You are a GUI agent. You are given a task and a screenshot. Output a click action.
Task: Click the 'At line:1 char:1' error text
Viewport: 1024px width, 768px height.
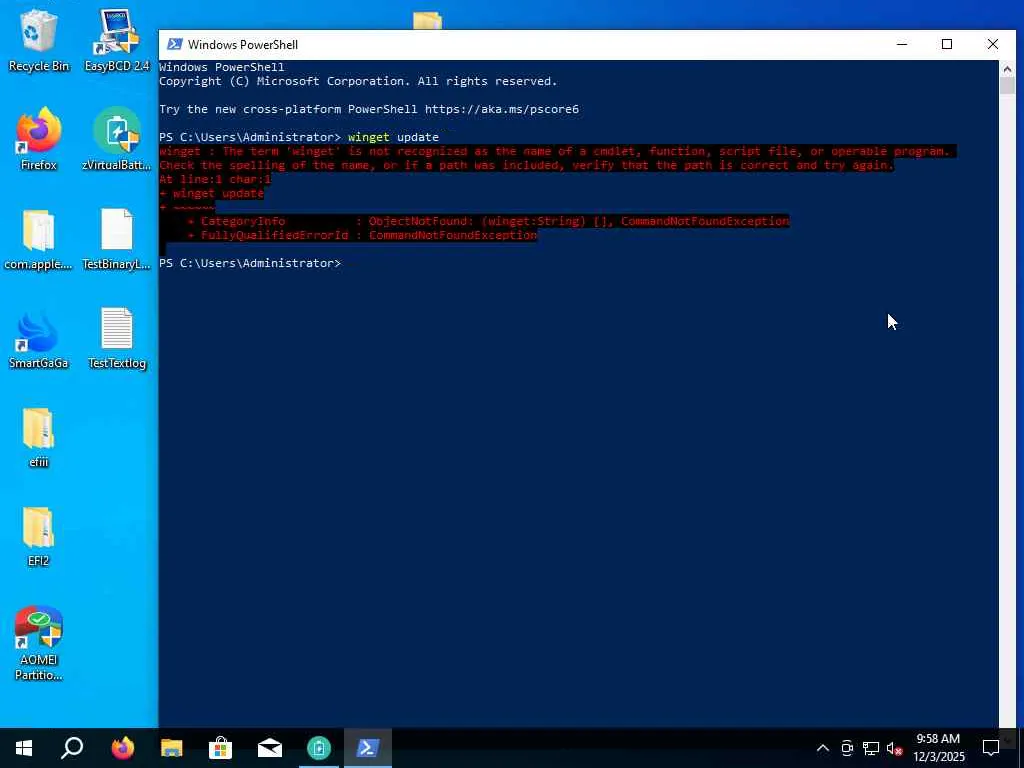[x=215, y=179]
